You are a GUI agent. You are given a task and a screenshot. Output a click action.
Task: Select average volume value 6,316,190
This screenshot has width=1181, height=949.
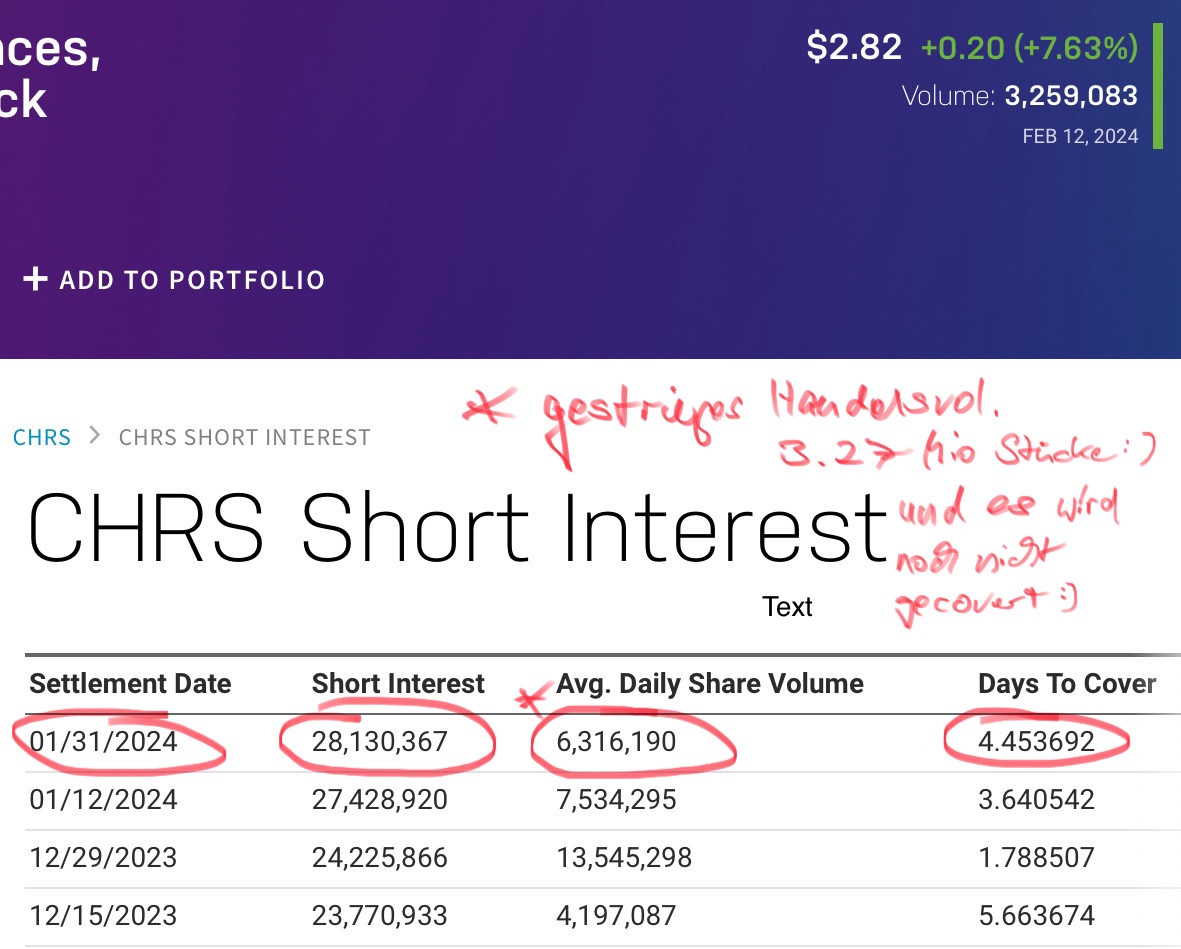point(616,741)
